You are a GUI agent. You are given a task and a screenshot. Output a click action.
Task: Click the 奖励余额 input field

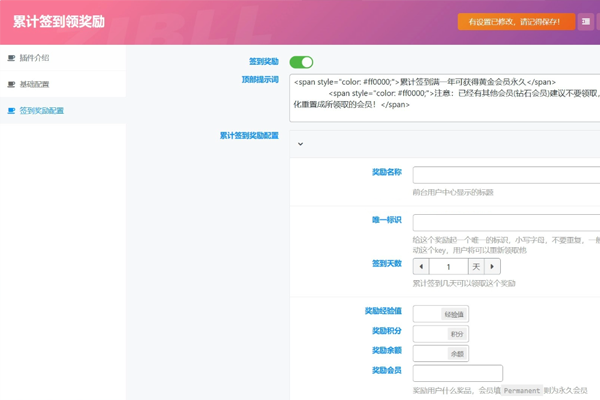click(427, 353)
